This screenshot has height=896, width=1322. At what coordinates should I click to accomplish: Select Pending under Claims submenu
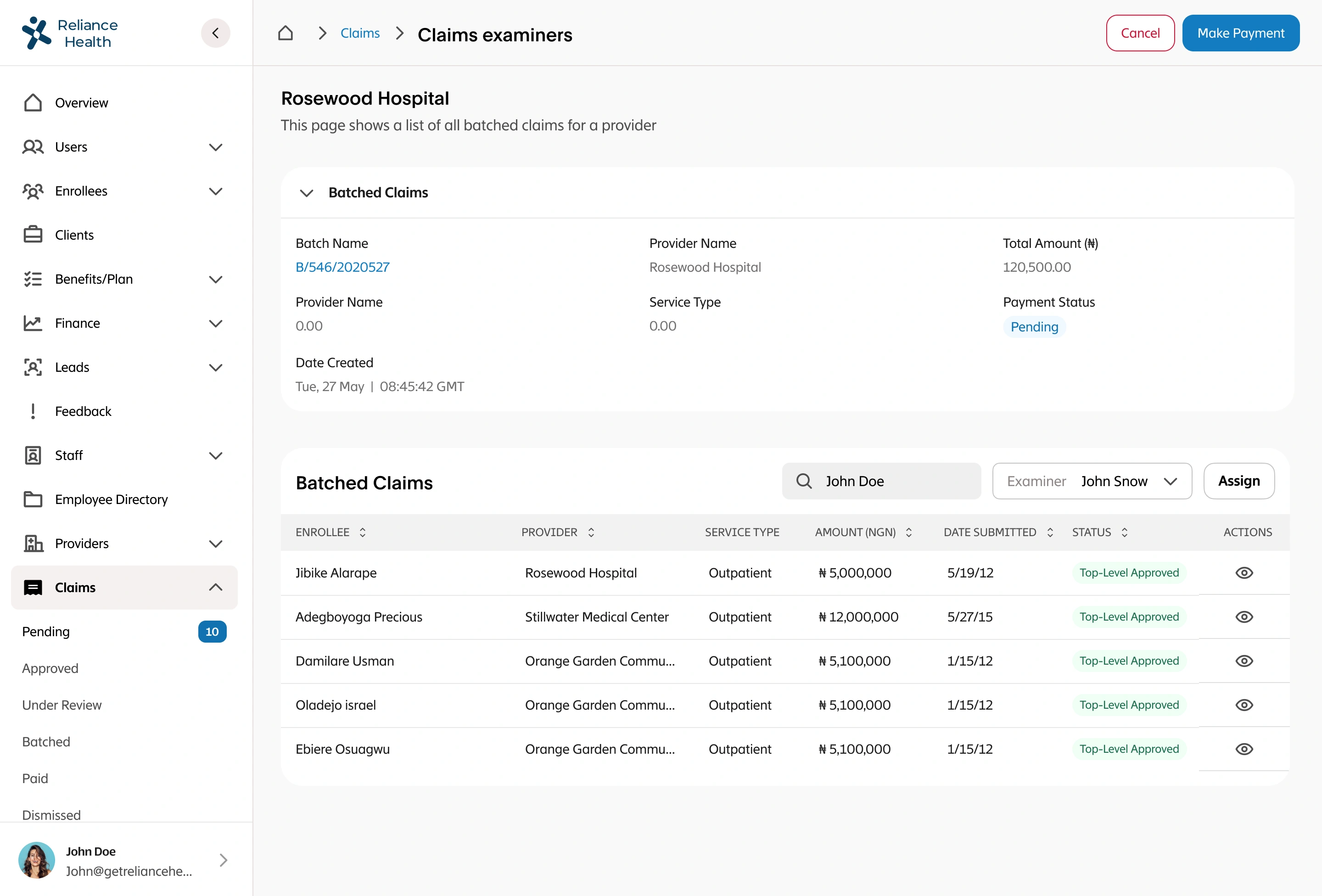[45, 632]
